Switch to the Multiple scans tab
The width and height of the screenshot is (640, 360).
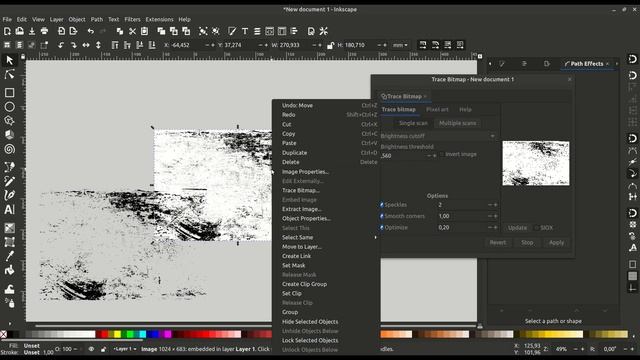(x=457, y=123)
